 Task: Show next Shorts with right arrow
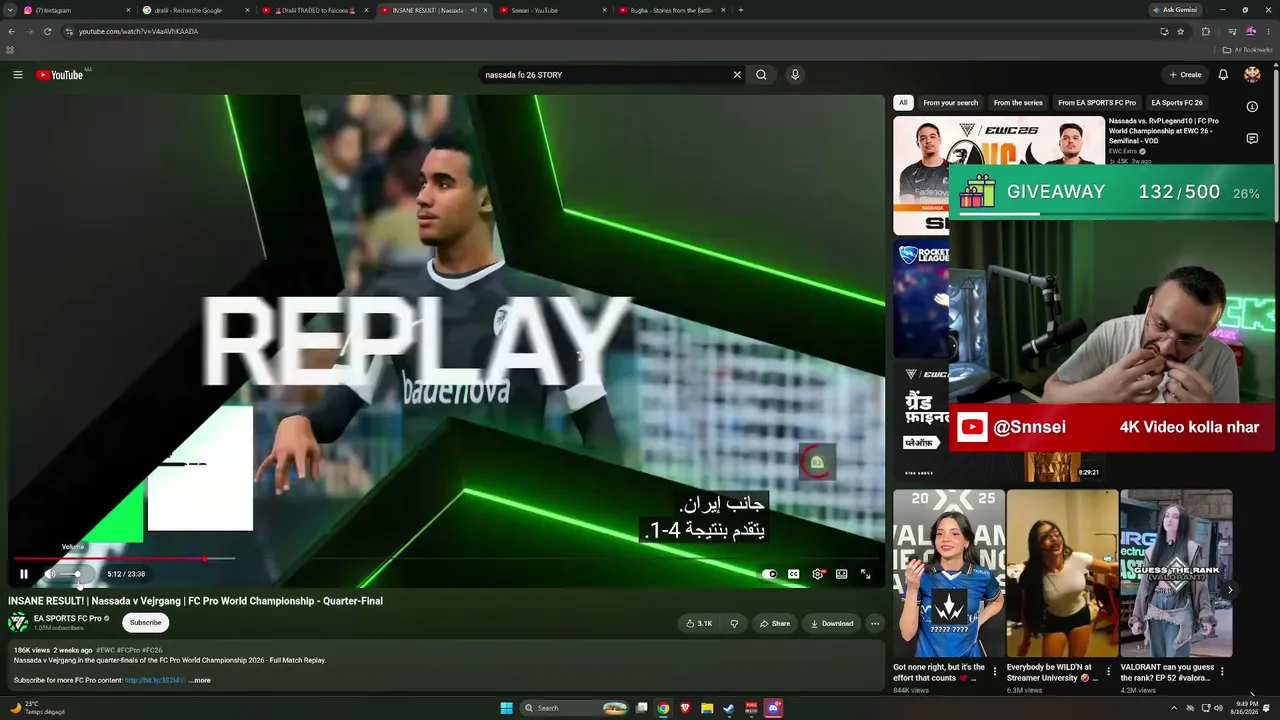1230,590
